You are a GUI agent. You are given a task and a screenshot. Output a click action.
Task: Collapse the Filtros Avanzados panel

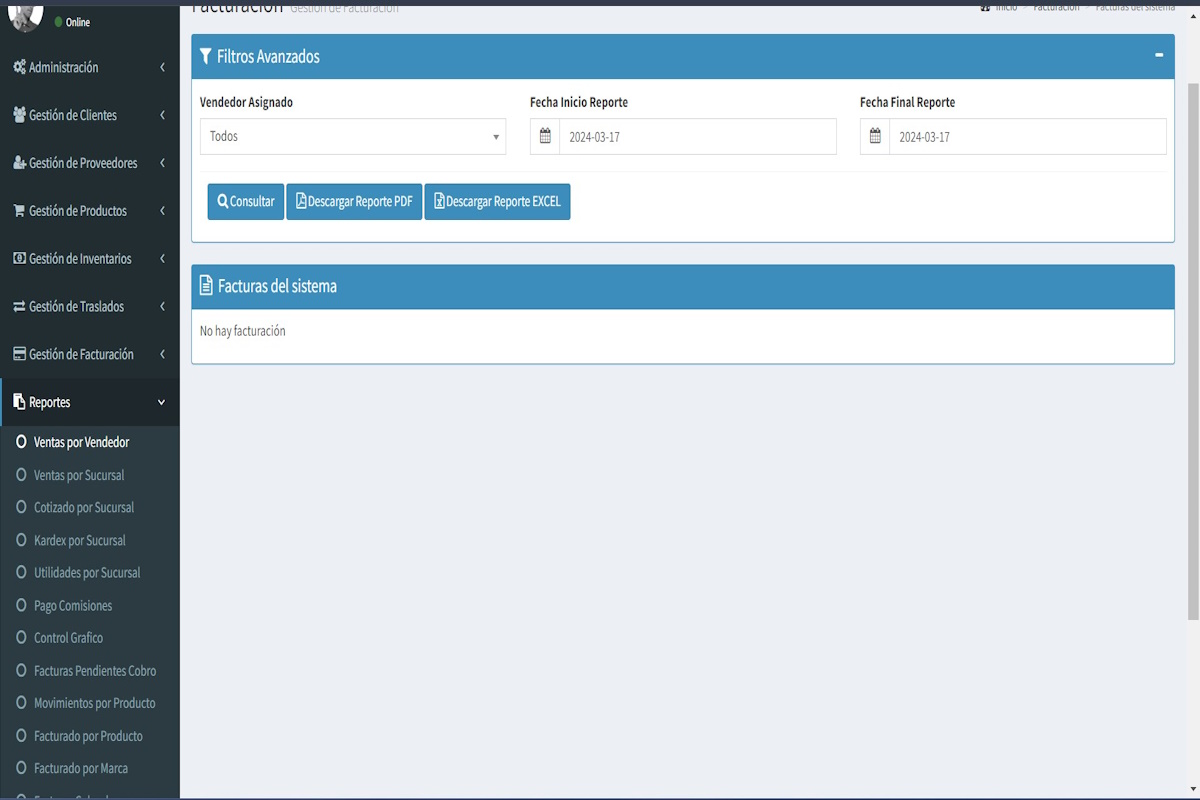[x=1158, y=56]
